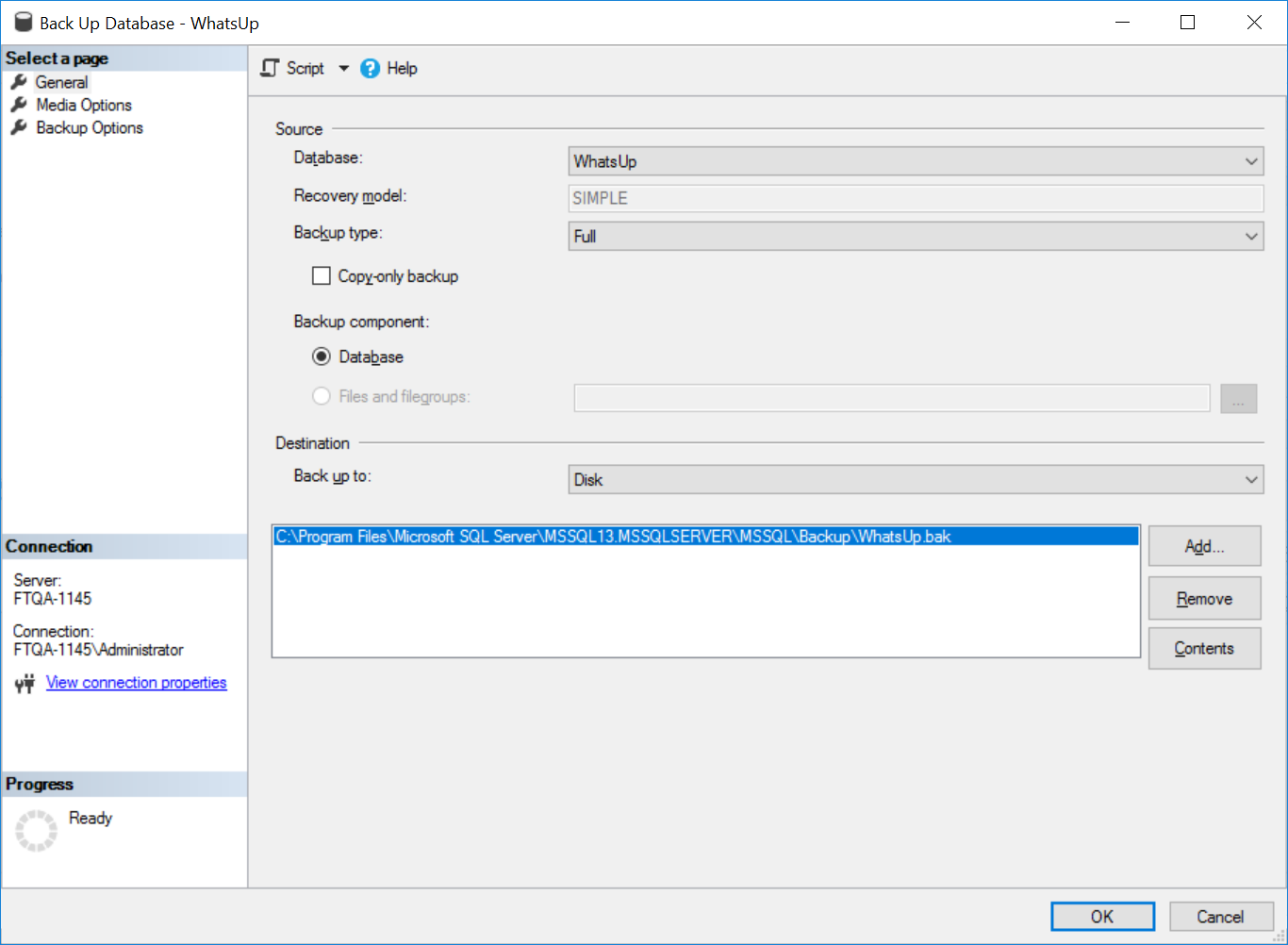Follow the View connection properties link

tap(136, 682)
